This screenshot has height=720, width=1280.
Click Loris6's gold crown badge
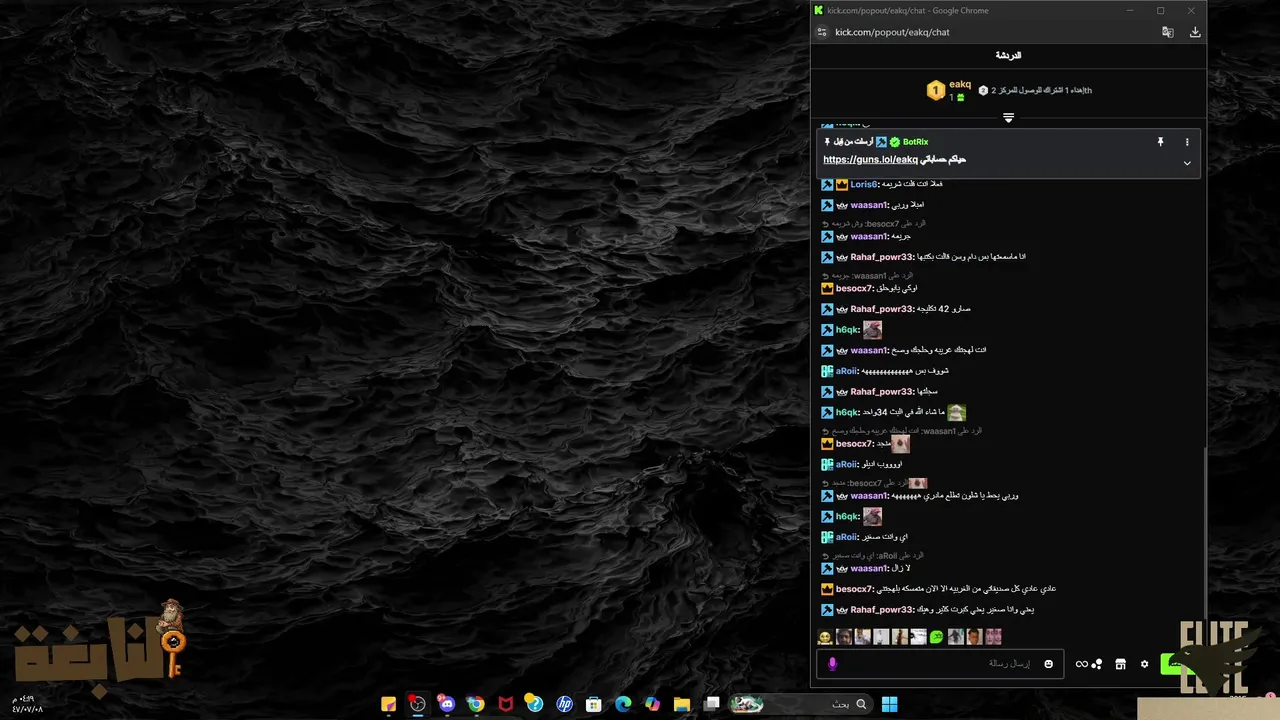(x=842, y=184)
